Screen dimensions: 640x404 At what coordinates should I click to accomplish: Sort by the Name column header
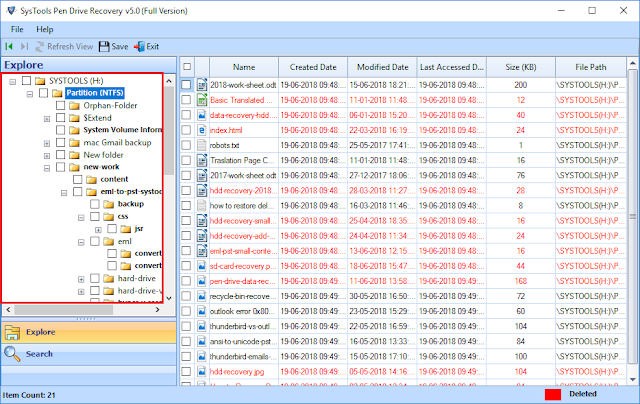244,67
